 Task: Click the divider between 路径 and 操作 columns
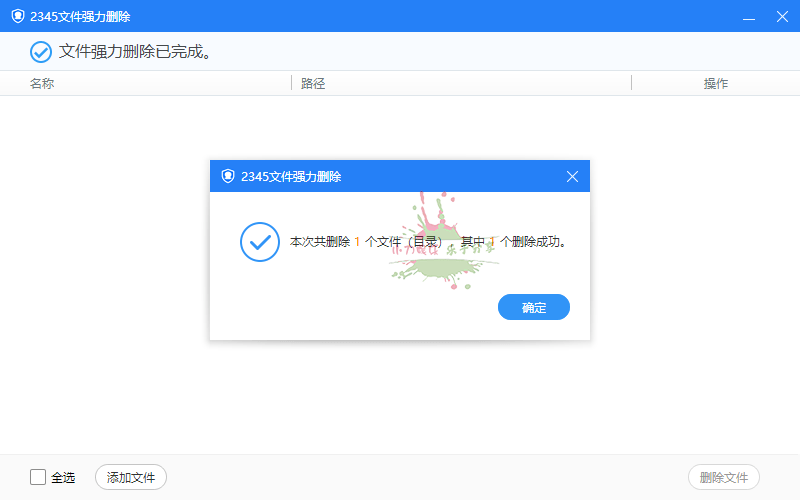pyautogui.click(x=631, y=84)
